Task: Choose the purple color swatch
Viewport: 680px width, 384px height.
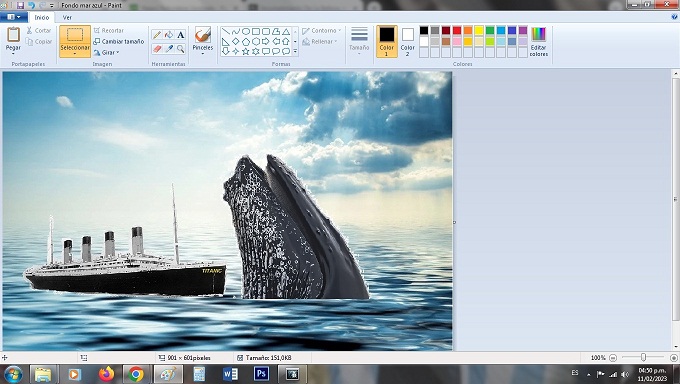Action: coord(523,30)
